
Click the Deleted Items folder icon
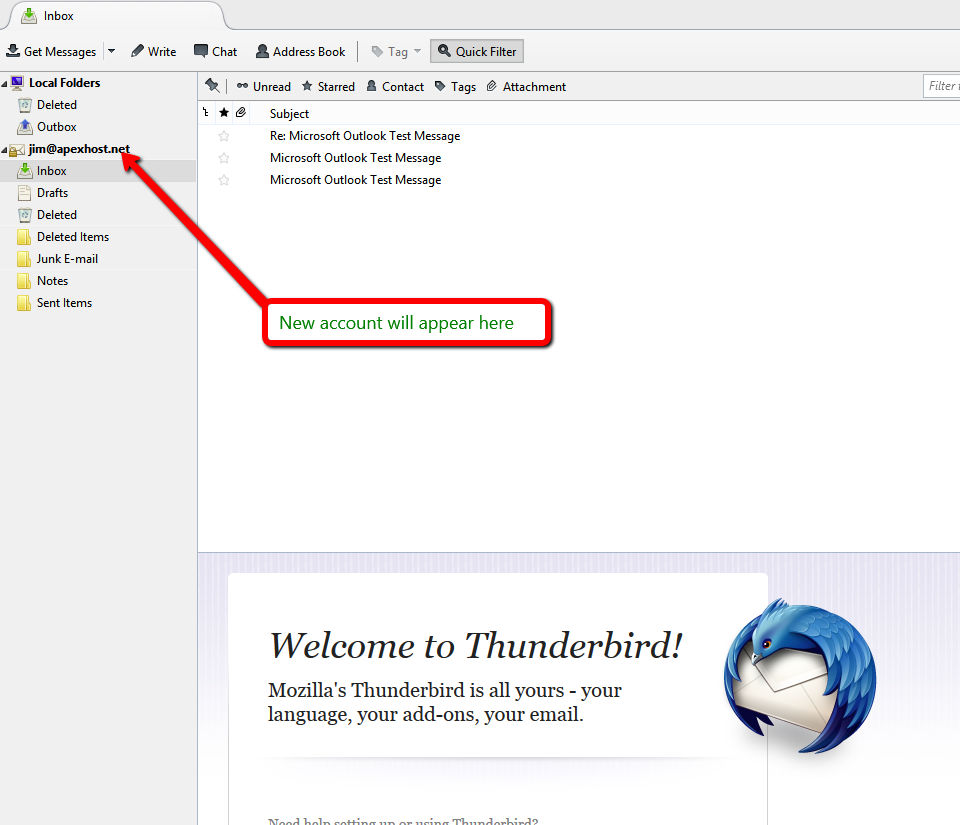24,237
